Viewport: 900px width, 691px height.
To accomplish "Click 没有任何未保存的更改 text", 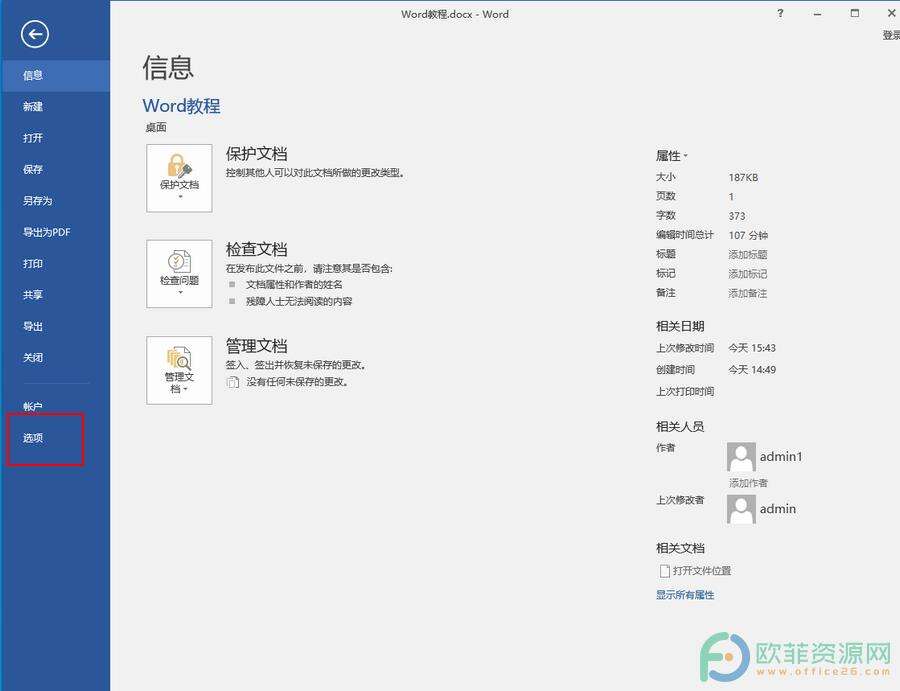I will [x=297, y=382].
